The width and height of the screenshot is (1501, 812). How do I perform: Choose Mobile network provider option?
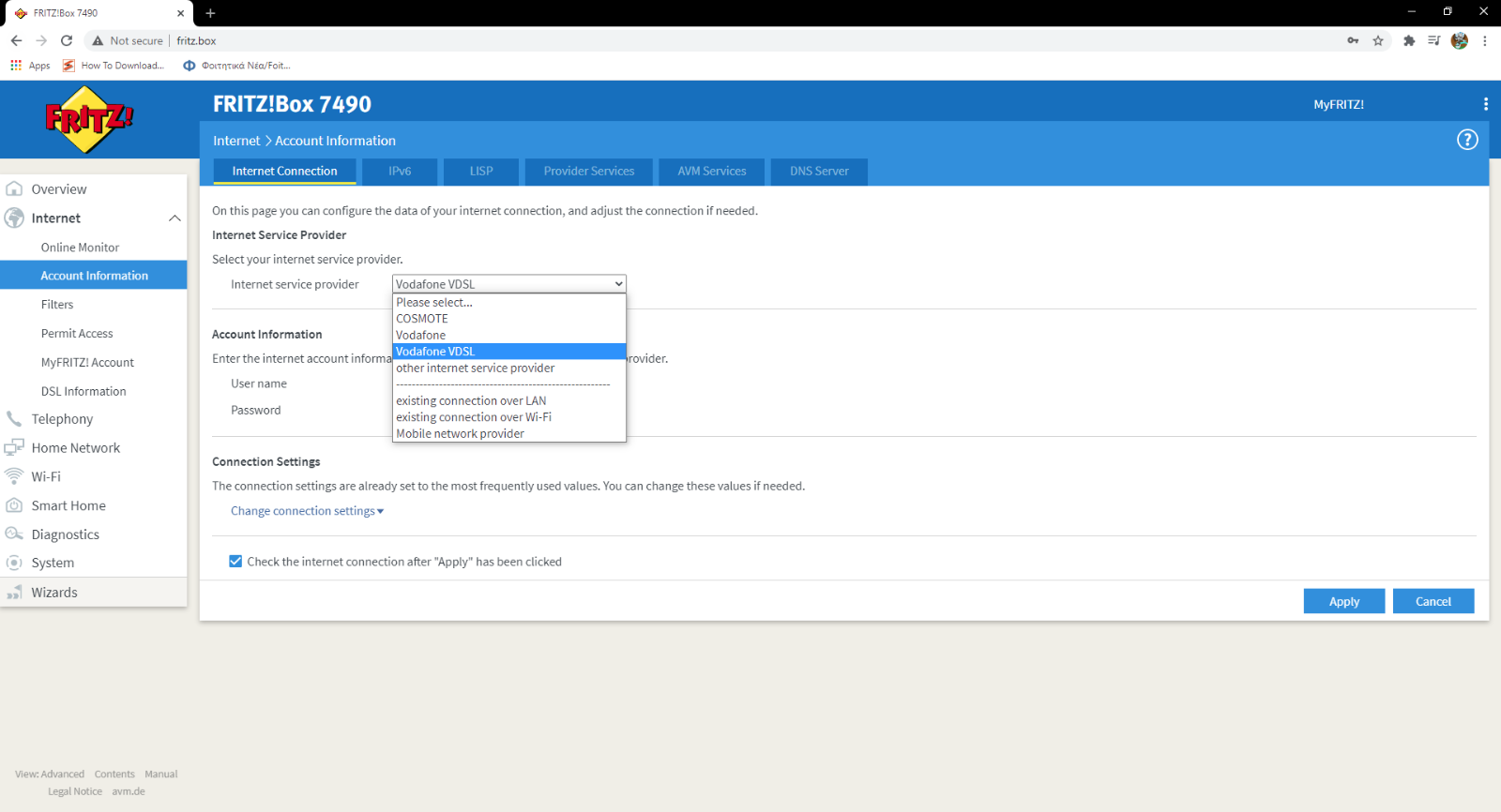coord(509,434)
